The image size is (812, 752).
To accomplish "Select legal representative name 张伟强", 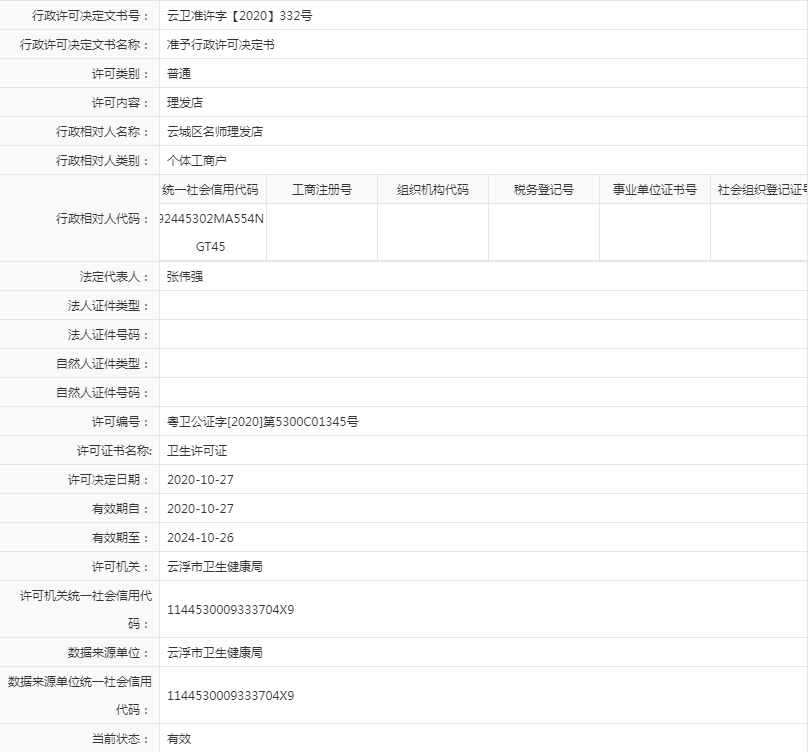I will tap(185, 277).
